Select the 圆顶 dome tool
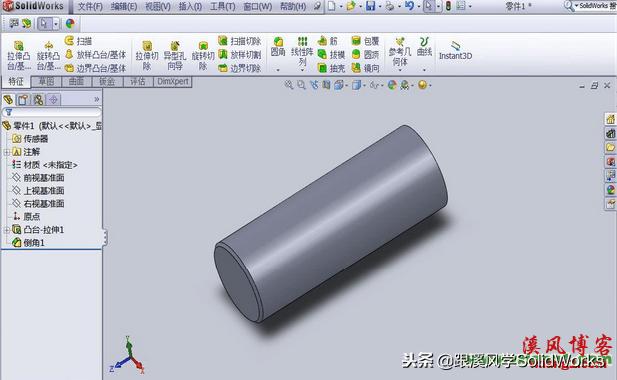Image resolution: width=617 pixels, height=380 pixels. click(x=365, y=54)
